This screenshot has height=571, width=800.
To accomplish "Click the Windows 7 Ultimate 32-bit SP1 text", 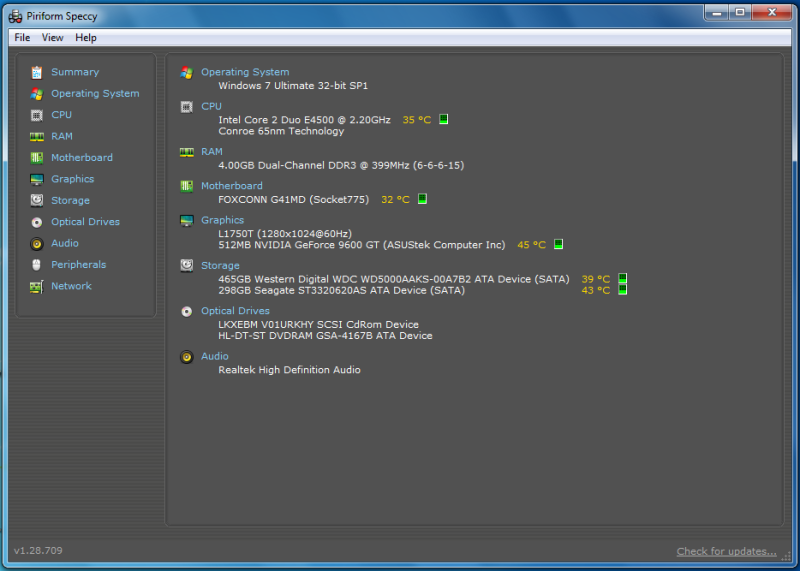I will 293,86.
